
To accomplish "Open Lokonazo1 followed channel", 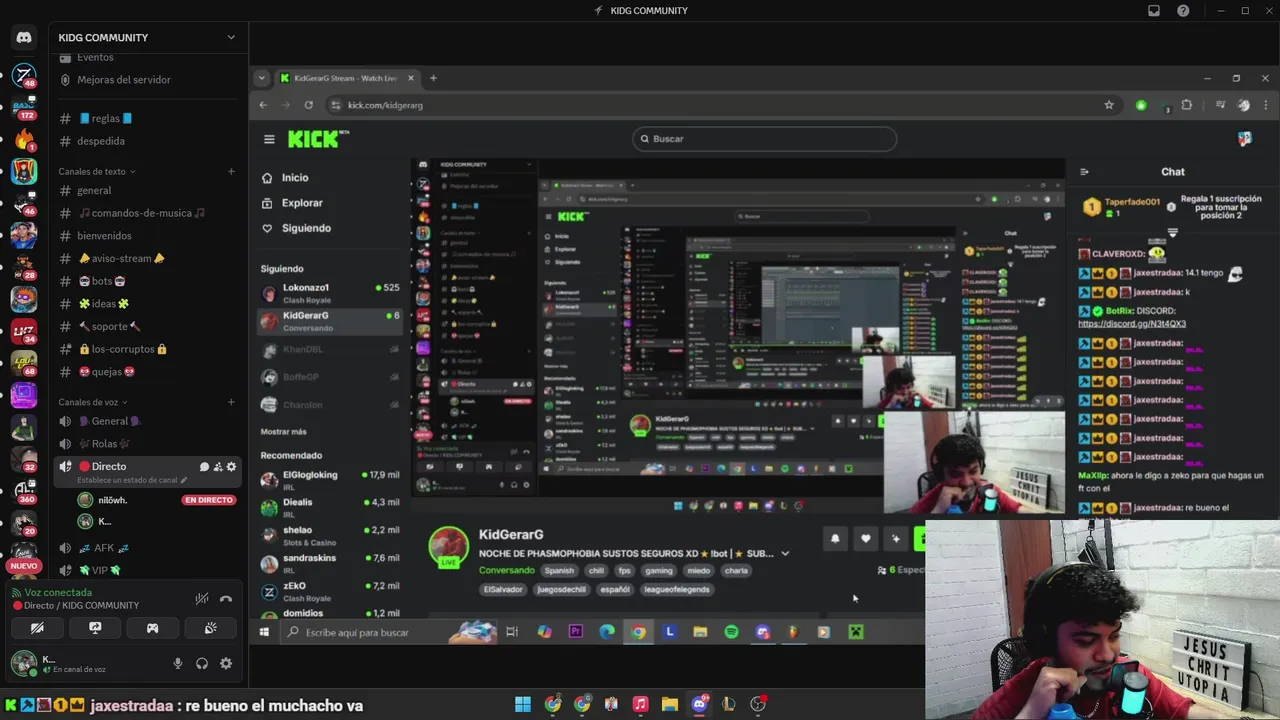I will 330,293.
